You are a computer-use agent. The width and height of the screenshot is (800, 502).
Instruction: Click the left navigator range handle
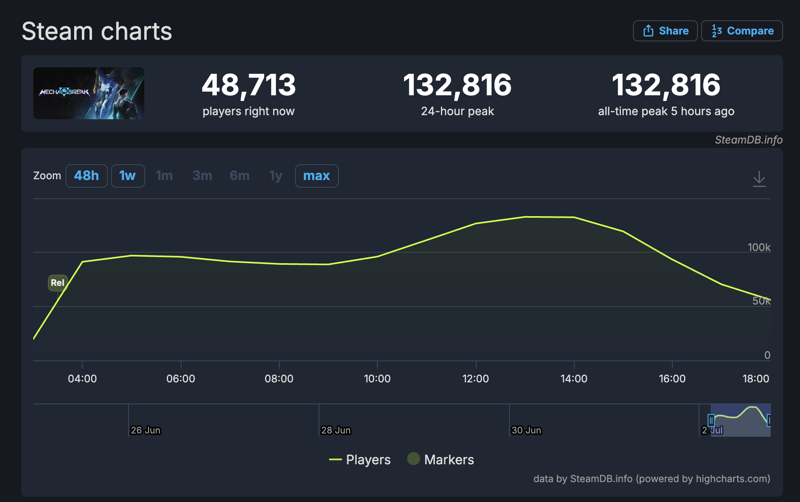click(x=711, y=420)
